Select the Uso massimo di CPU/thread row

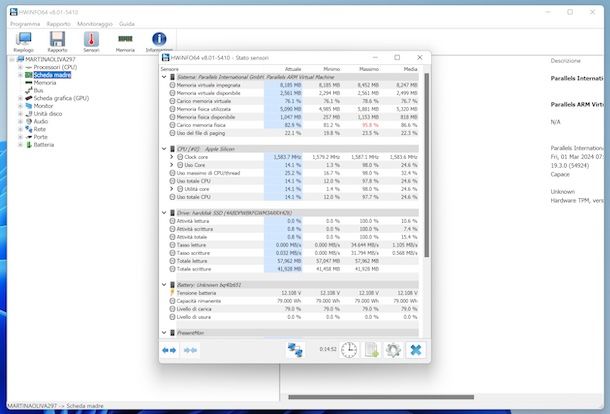(294, 173)
